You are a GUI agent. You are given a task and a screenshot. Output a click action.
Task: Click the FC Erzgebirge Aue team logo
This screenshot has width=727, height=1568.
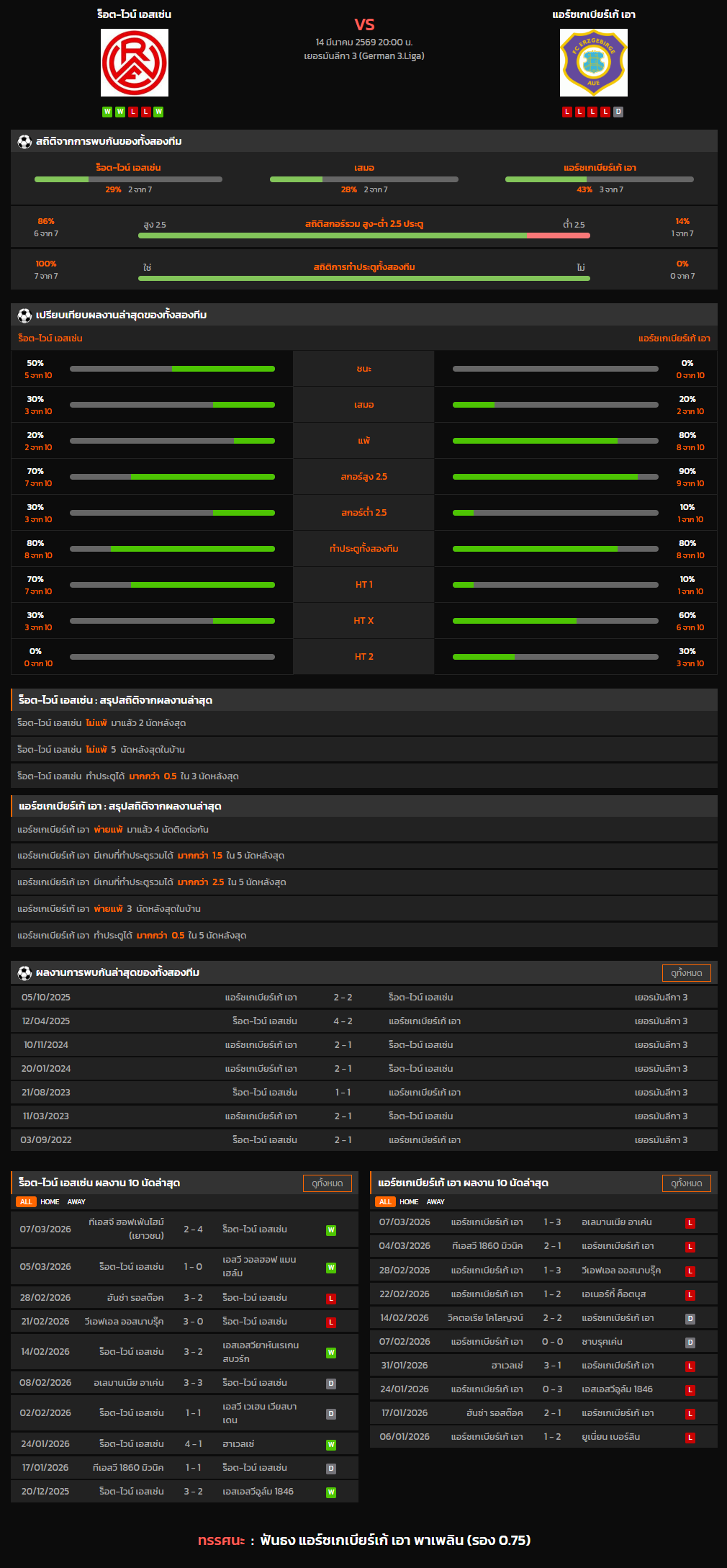(x=593, y=63)
